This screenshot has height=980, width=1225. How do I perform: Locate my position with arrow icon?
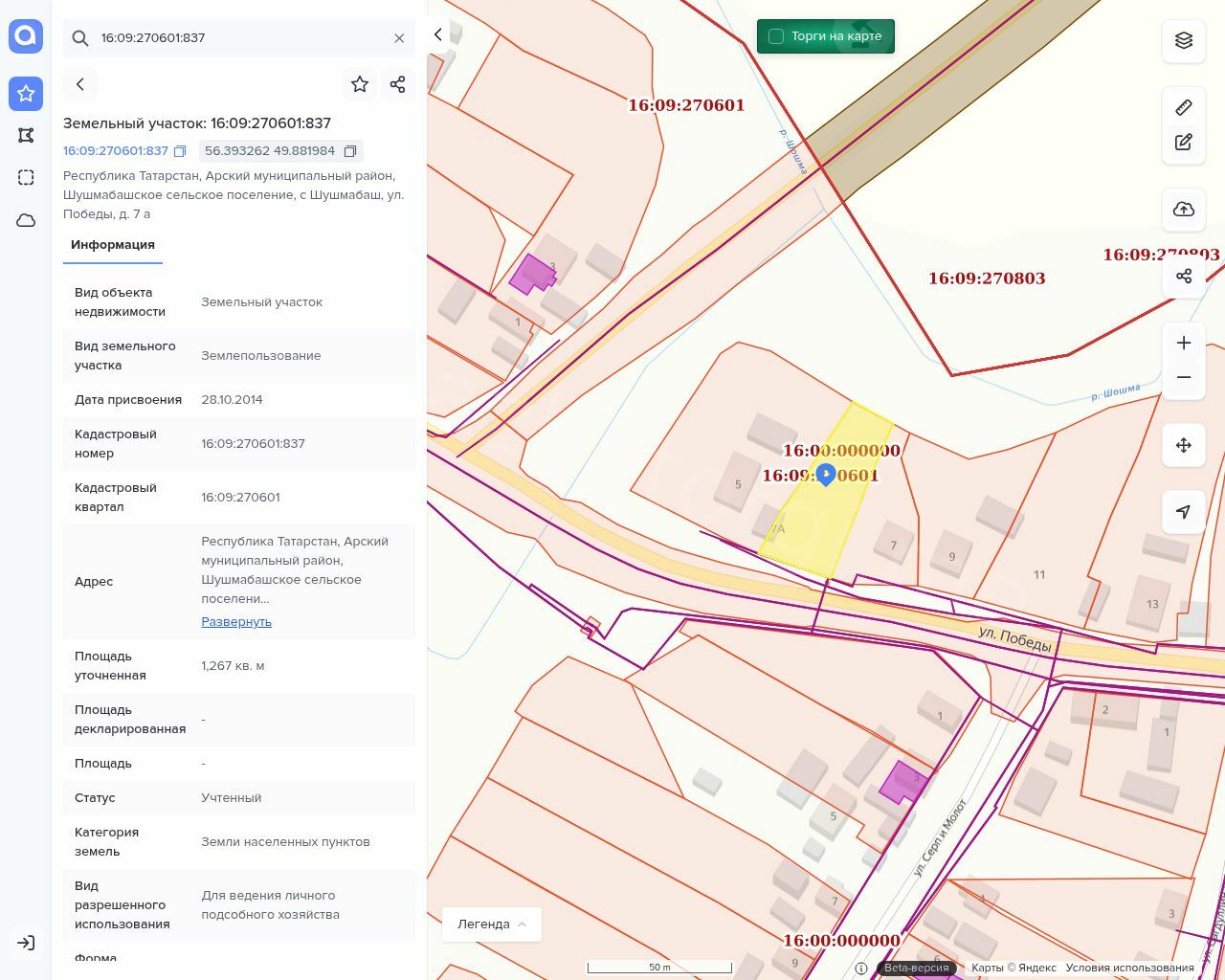pos(1184,512)
